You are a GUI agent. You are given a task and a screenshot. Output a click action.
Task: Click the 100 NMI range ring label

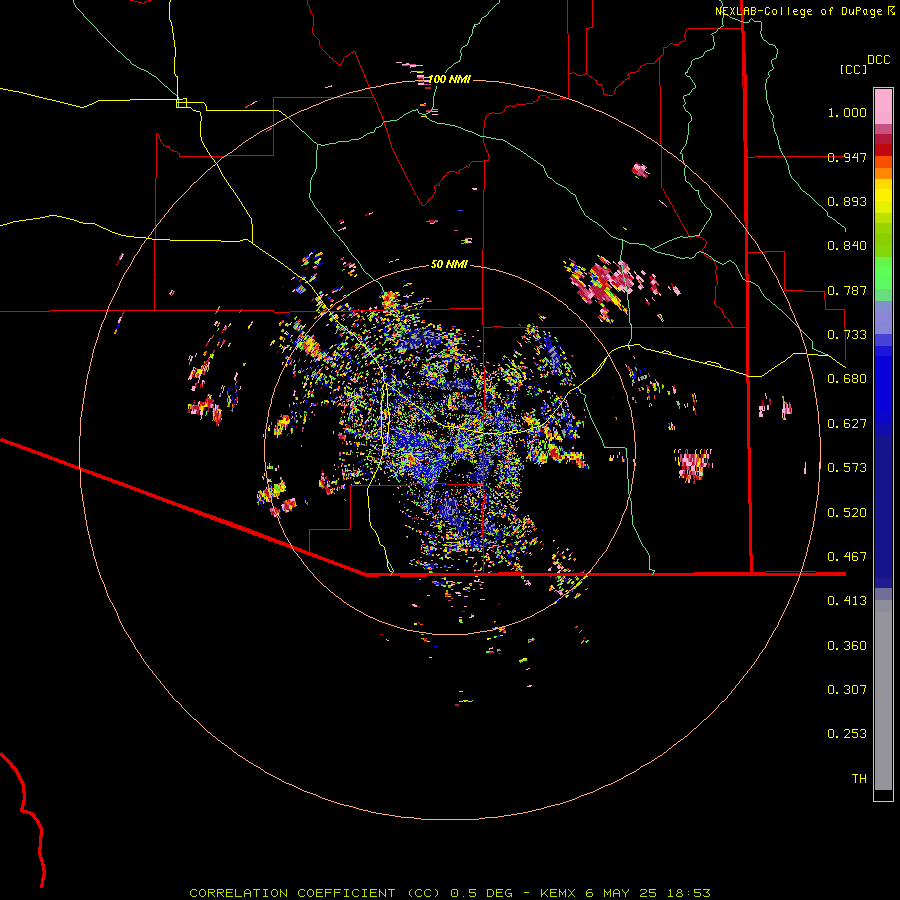[449, 79]
